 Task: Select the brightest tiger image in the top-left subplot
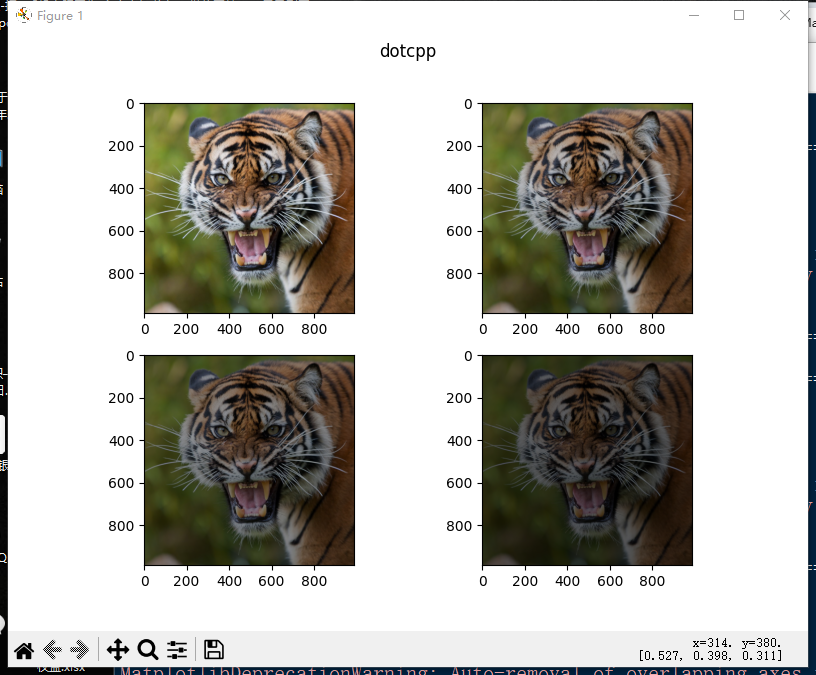250,208
